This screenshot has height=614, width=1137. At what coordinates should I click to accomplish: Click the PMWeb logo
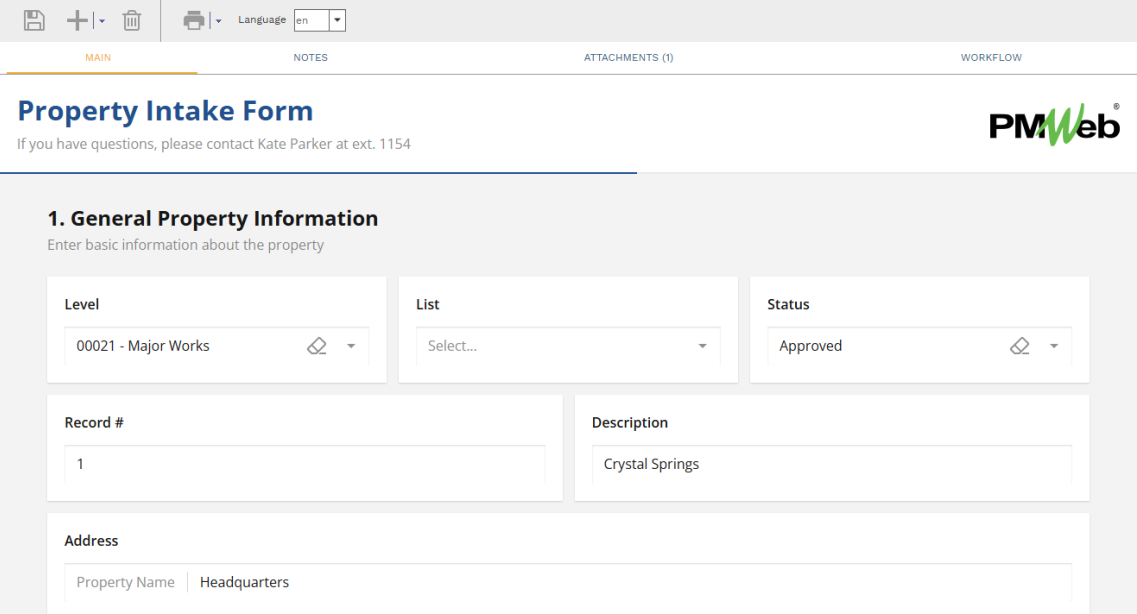[x=1054, y=126]
